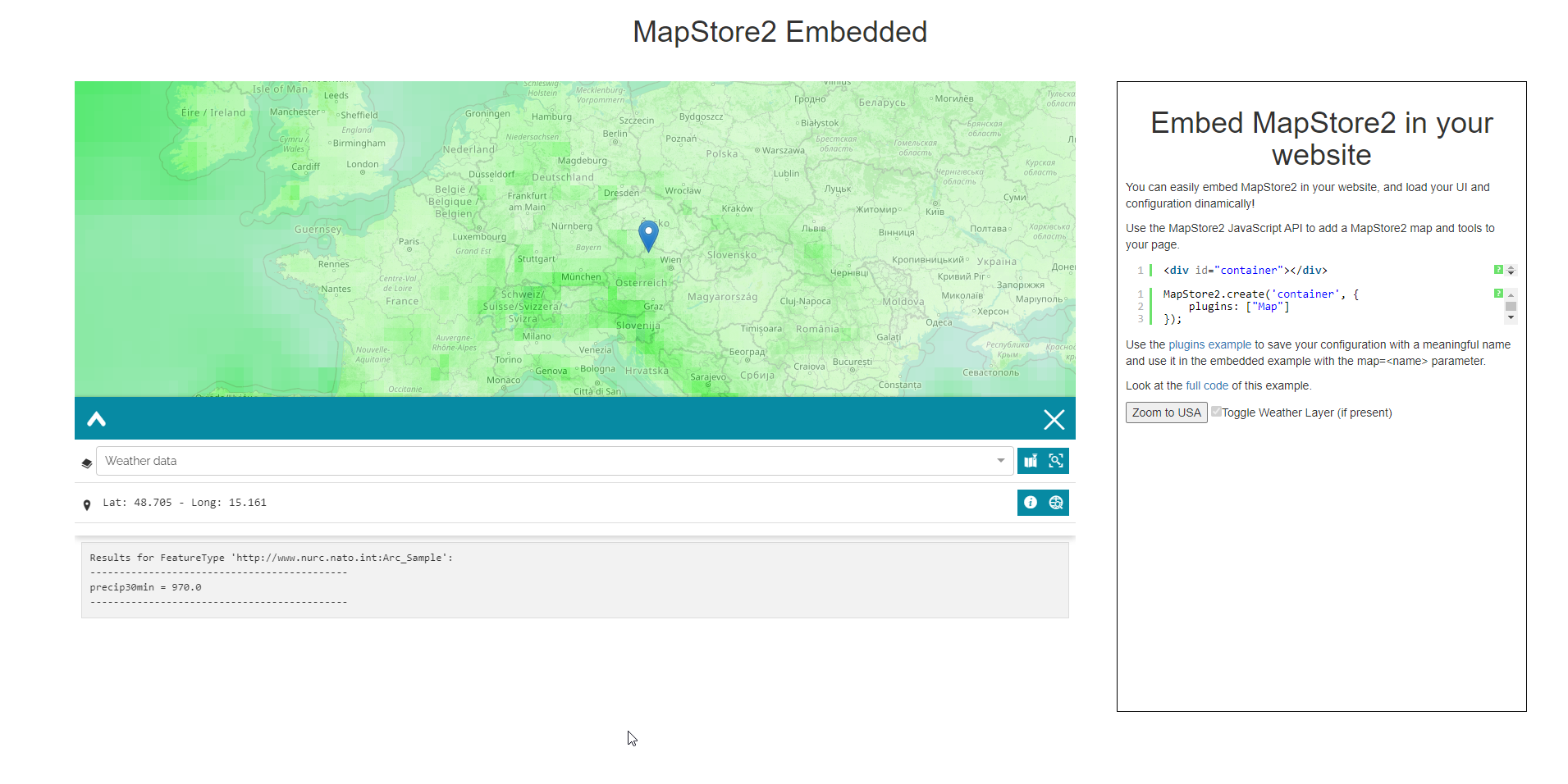Click up arrow of MapStore2.create snippet scrollbar
Screen dimensions: 1568x784
1511,294
